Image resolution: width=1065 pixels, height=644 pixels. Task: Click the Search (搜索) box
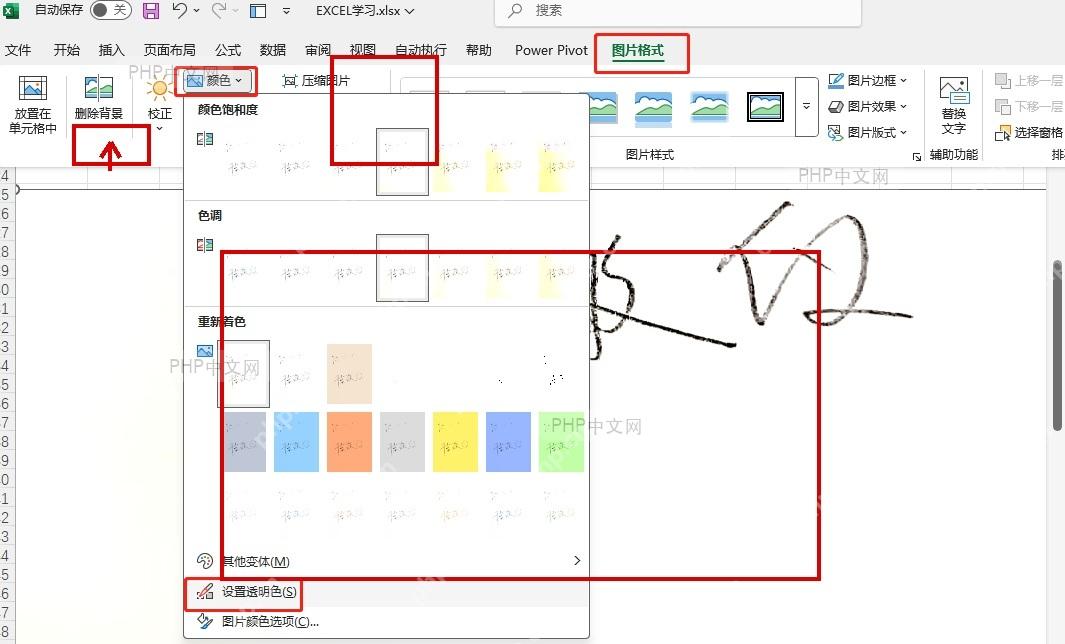tap(678, 11)
